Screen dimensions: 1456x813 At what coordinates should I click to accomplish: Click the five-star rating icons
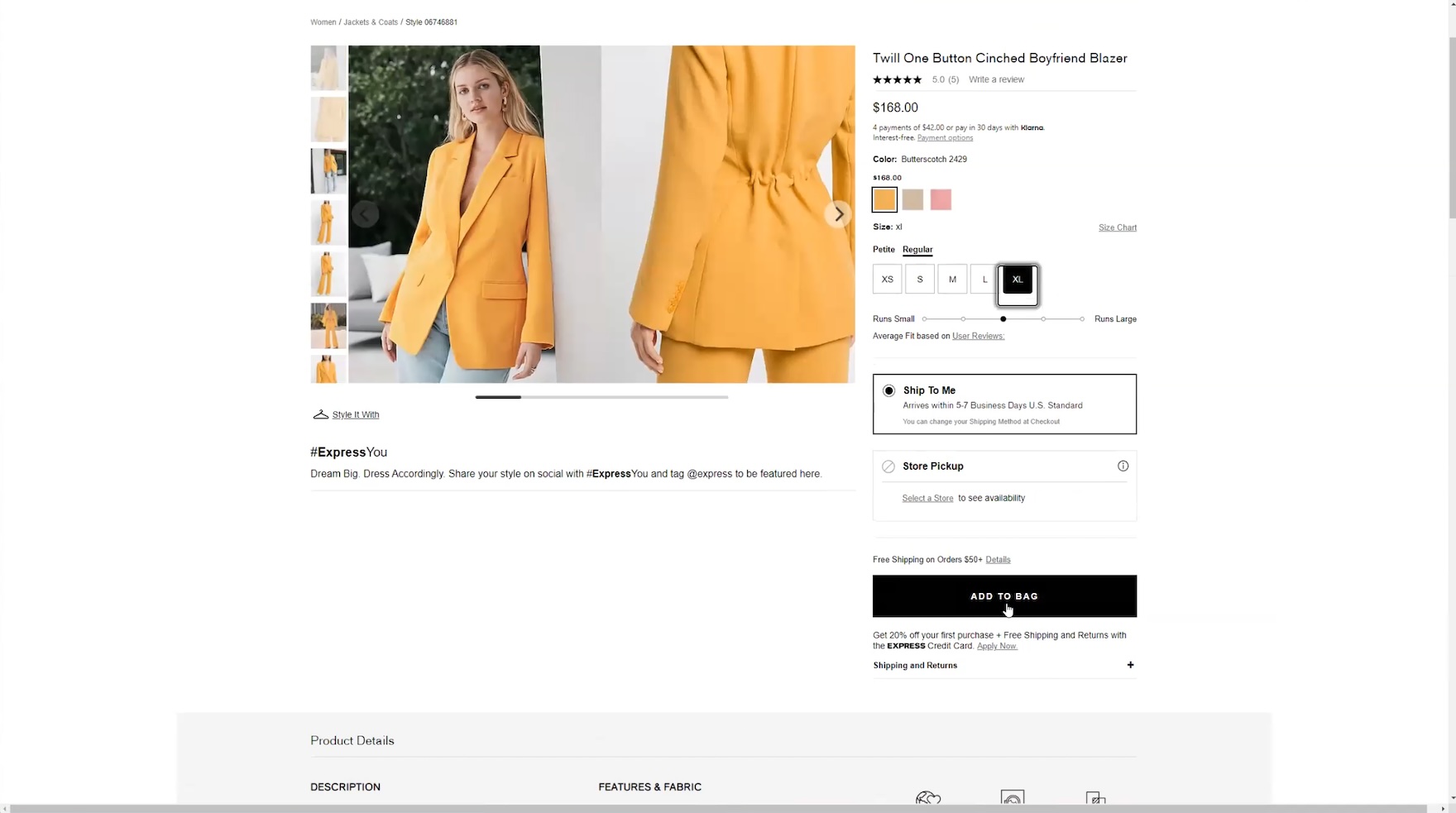pos(897,80)
